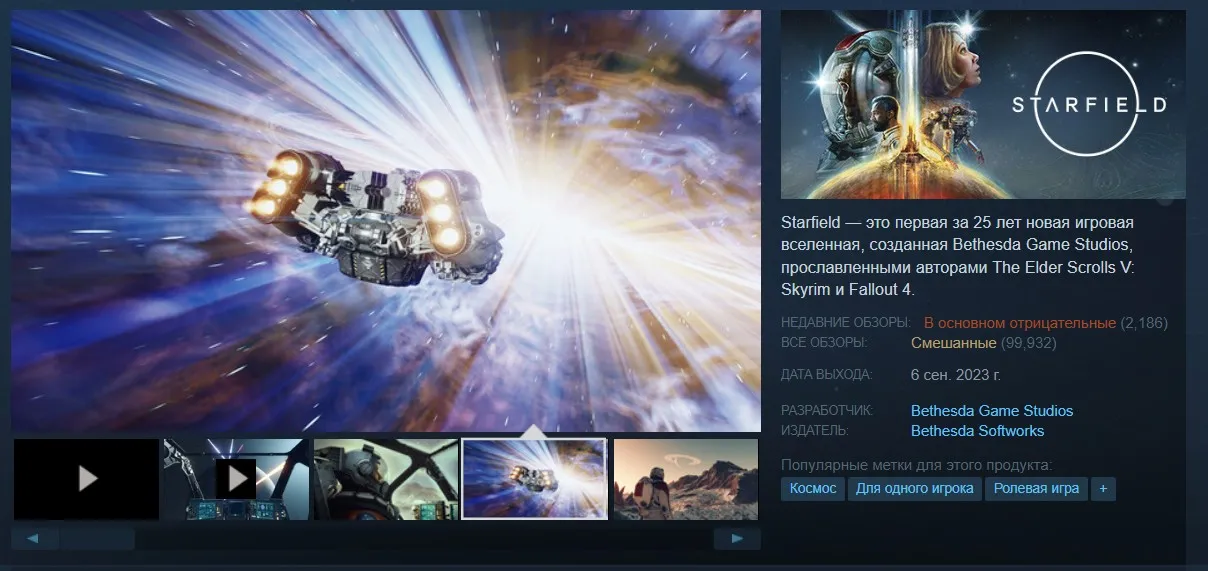Play the second cockpit video trailer thumbnail
The height and width of the screenshot is (571, 1208).
click(x=236, y=479)
